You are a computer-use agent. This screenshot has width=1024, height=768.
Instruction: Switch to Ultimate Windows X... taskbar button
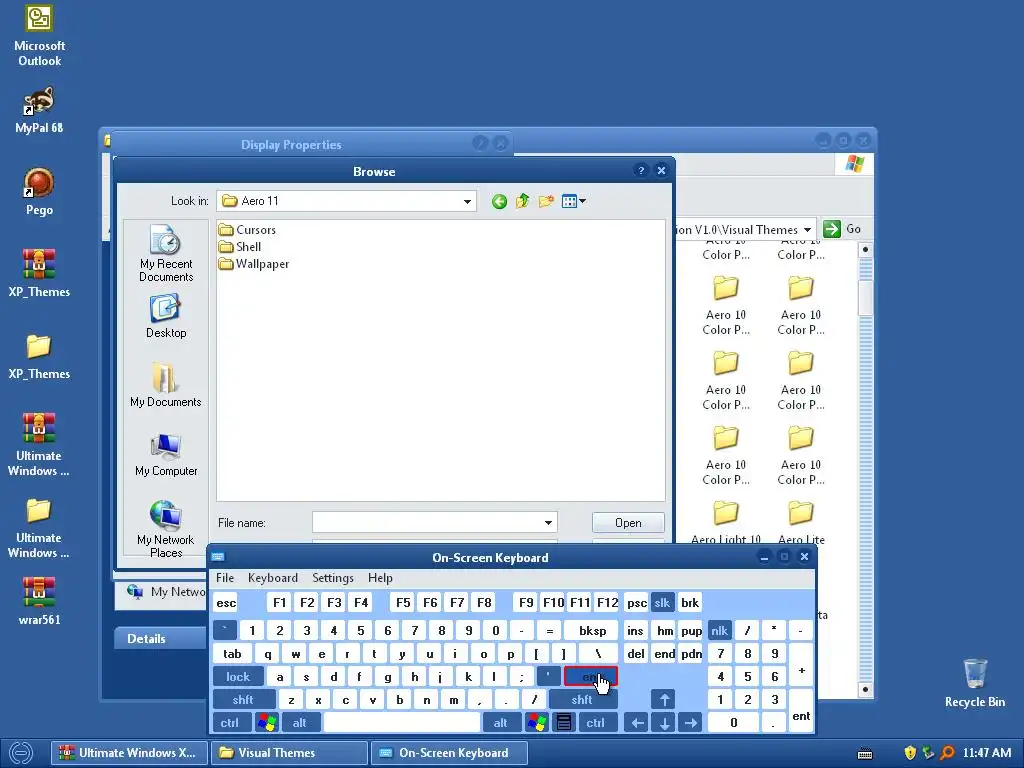pos(129,753)
